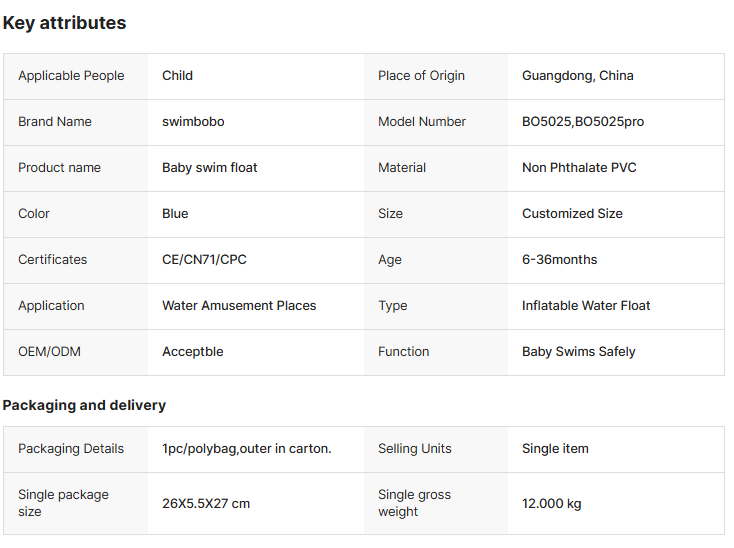Click the Customized Size value
Screen dimensions: 734x548
pyautogui.click(x=572, y=214)
